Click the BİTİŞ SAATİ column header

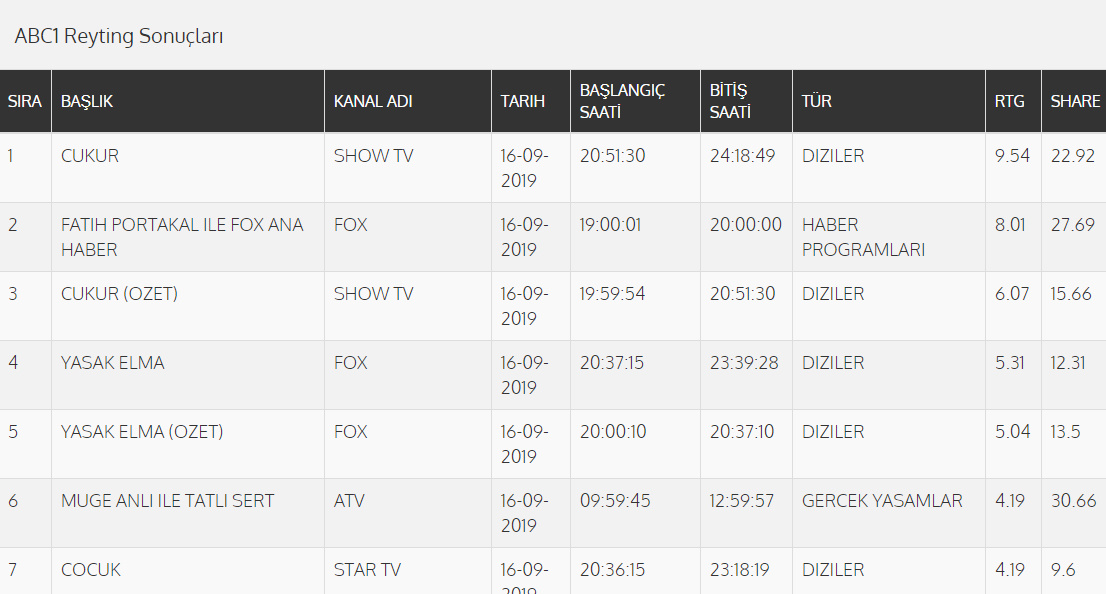pyautogui.click(x=730, y=101)
